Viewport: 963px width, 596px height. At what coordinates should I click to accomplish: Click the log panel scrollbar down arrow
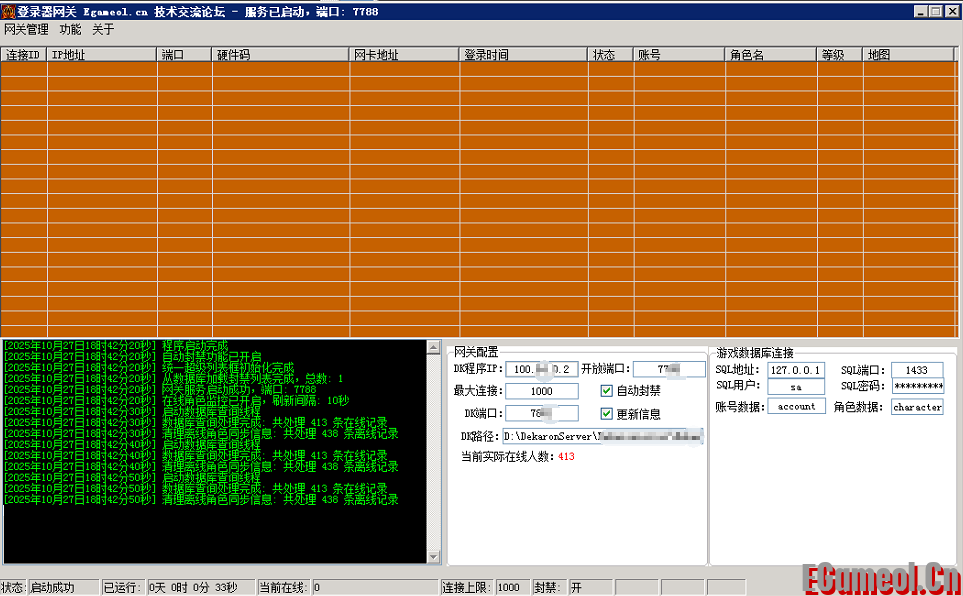434,556
